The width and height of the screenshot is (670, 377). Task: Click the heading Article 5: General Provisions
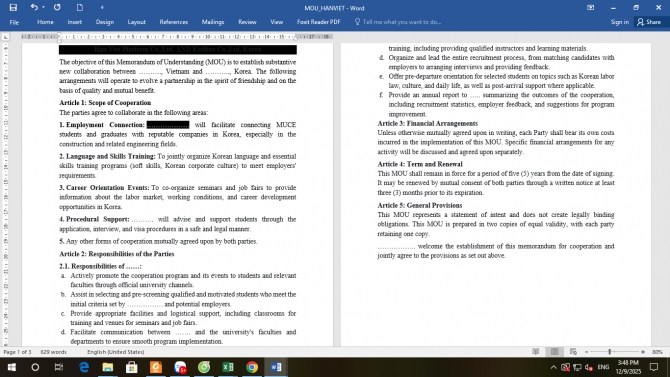click(420, 205)
